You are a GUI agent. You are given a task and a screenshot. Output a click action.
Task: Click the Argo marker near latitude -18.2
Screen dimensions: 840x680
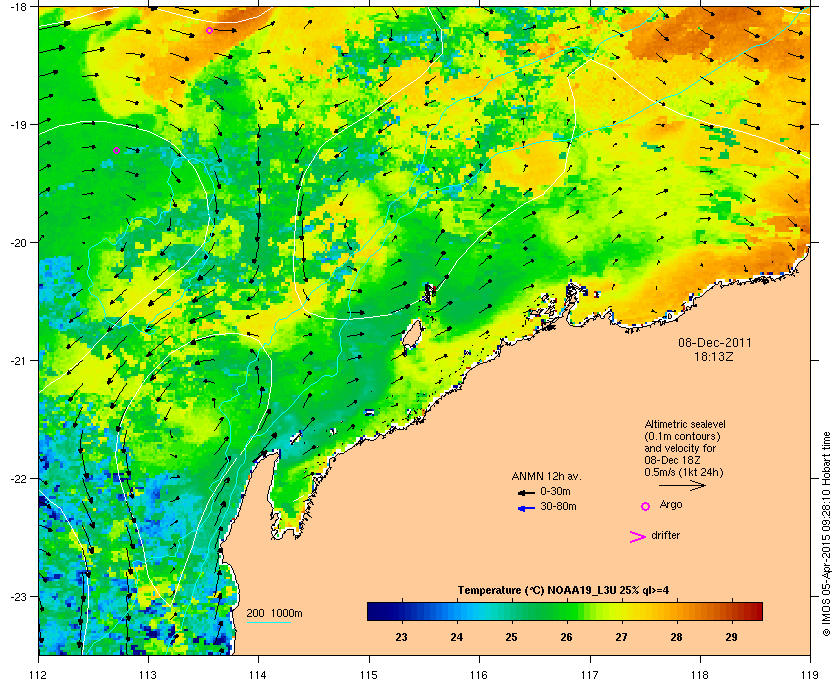[x=209, y=31]
